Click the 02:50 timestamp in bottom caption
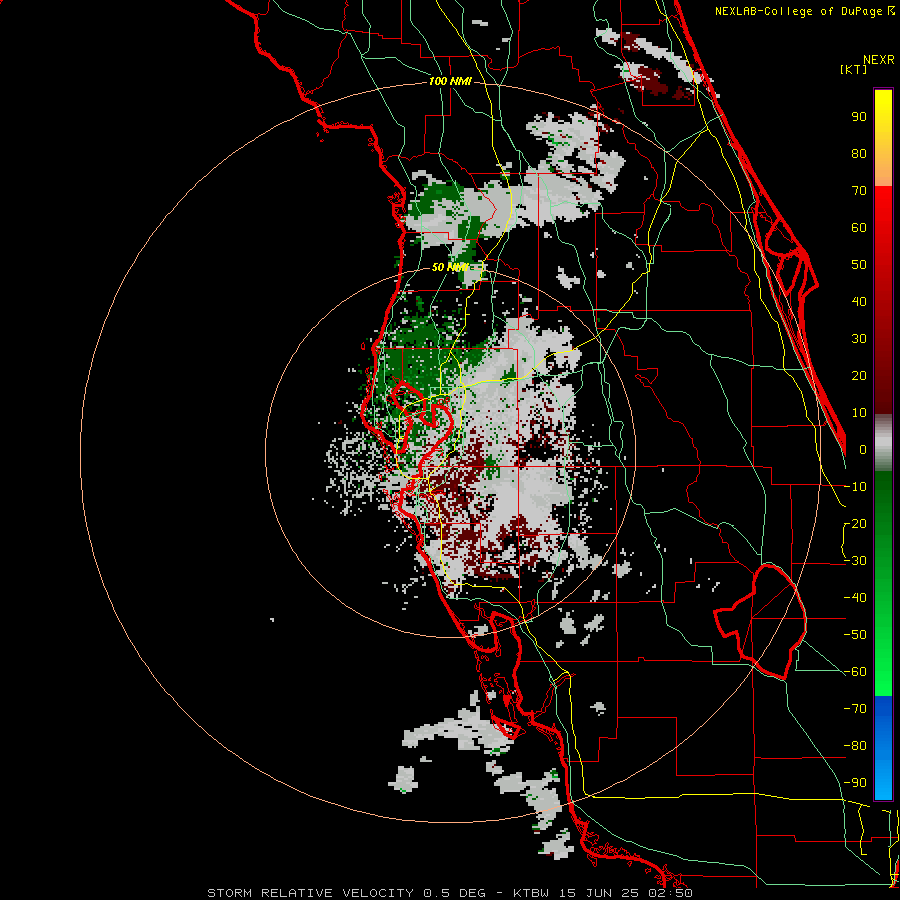Screen dimensions: 900x900 coord(668,893)
